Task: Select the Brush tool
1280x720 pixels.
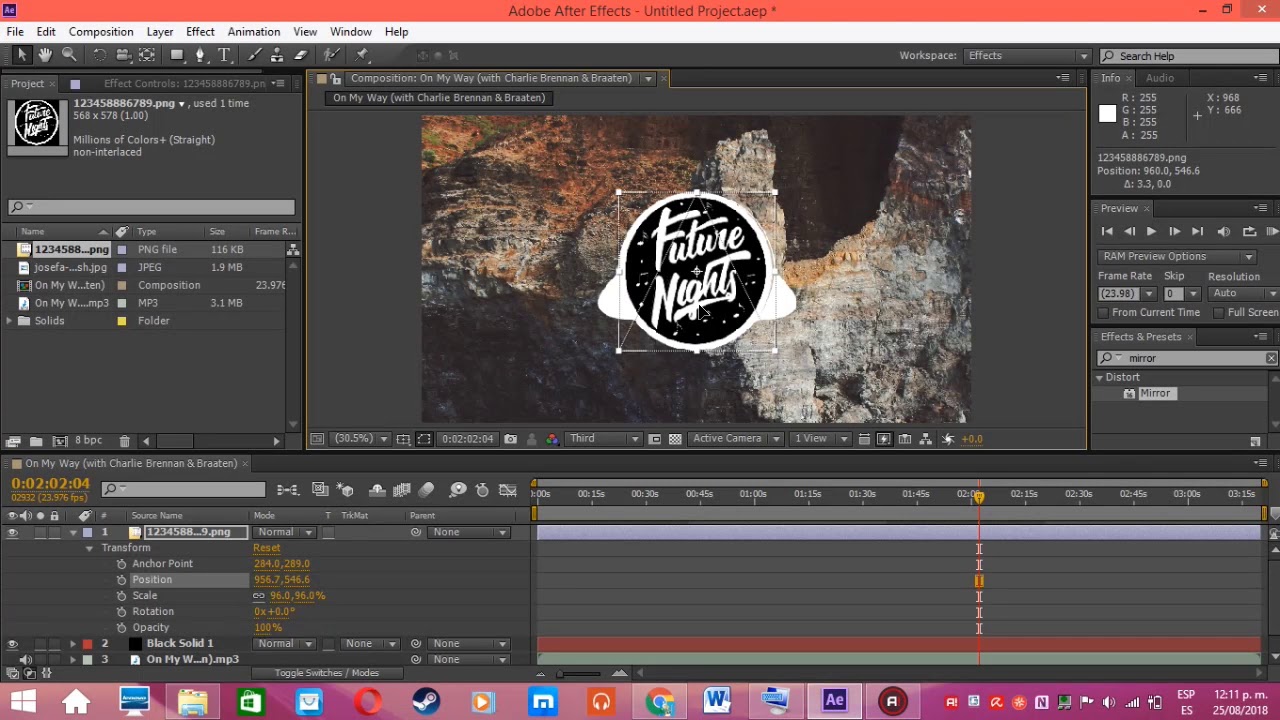Action: [254, 55]
